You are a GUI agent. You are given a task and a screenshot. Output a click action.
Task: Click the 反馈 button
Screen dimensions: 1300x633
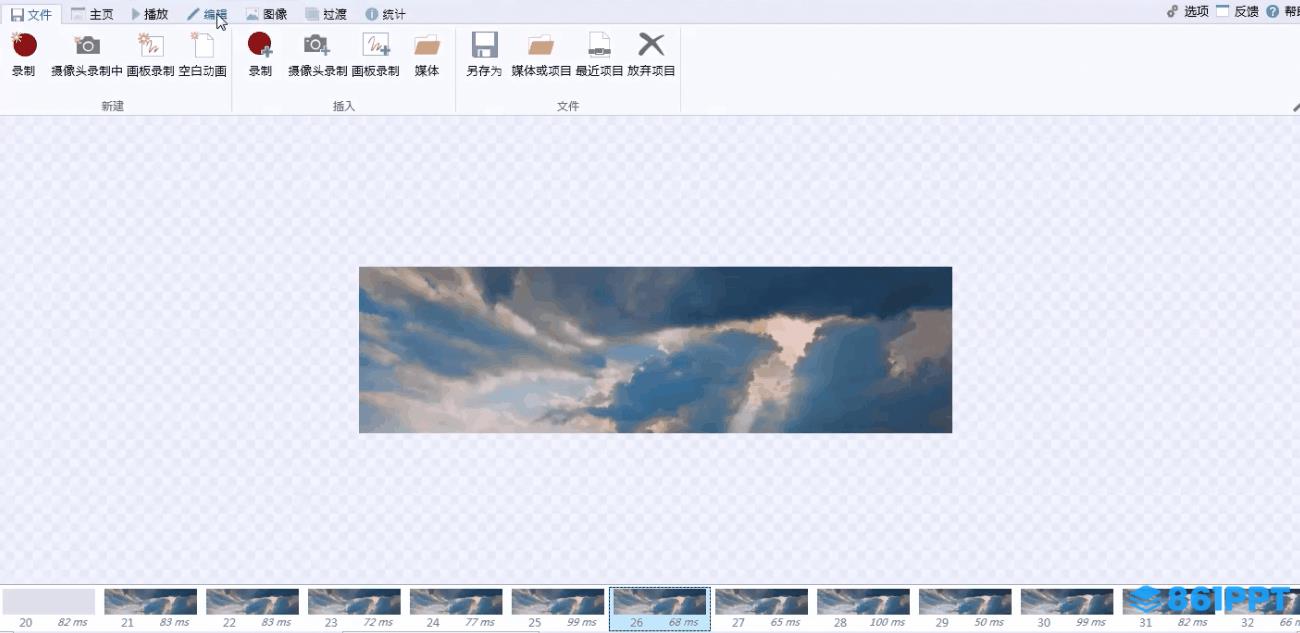pyautogui.click(x=1237, y=12)
